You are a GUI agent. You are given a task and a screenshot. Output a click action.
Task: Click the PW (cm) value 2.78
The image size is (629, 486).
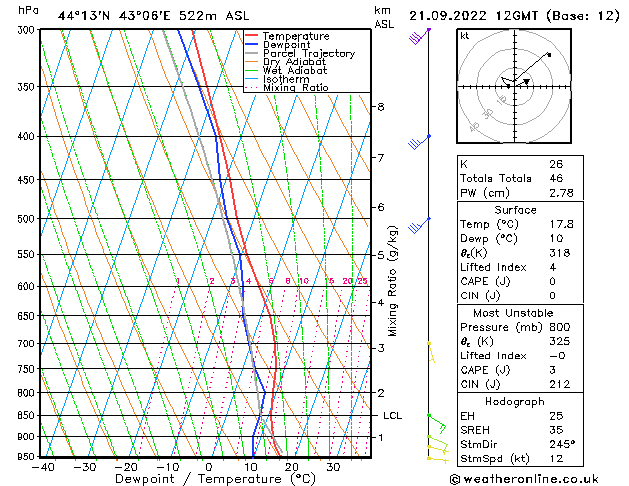click(561, 193)
